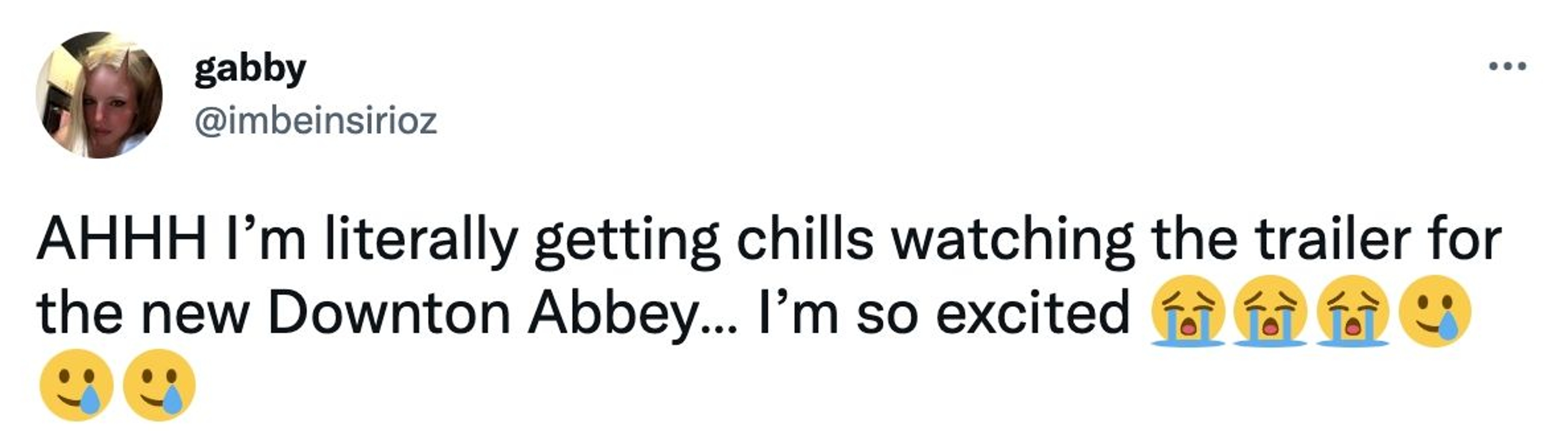
Task: Click the very last emoji in the tweet
Action: coord(160,385)
